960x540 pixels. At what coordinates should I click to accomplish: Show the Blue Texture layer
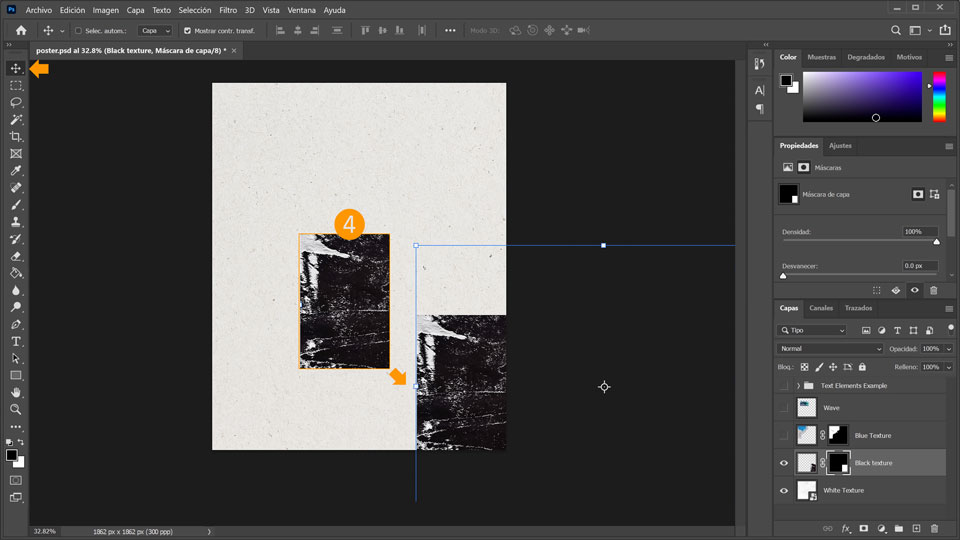tap(784, 435)
